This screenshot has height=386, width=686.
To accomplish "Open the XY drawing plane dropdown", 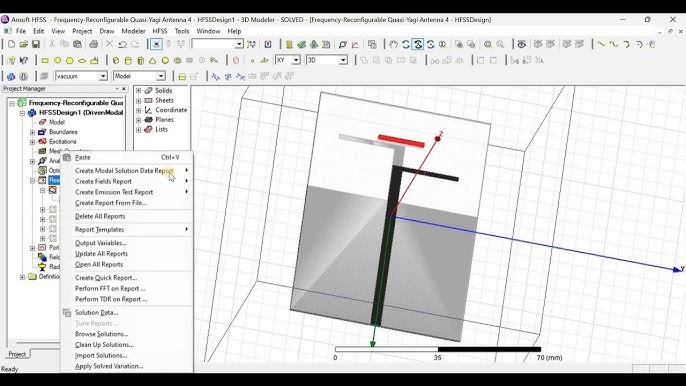I will [296, 60].
